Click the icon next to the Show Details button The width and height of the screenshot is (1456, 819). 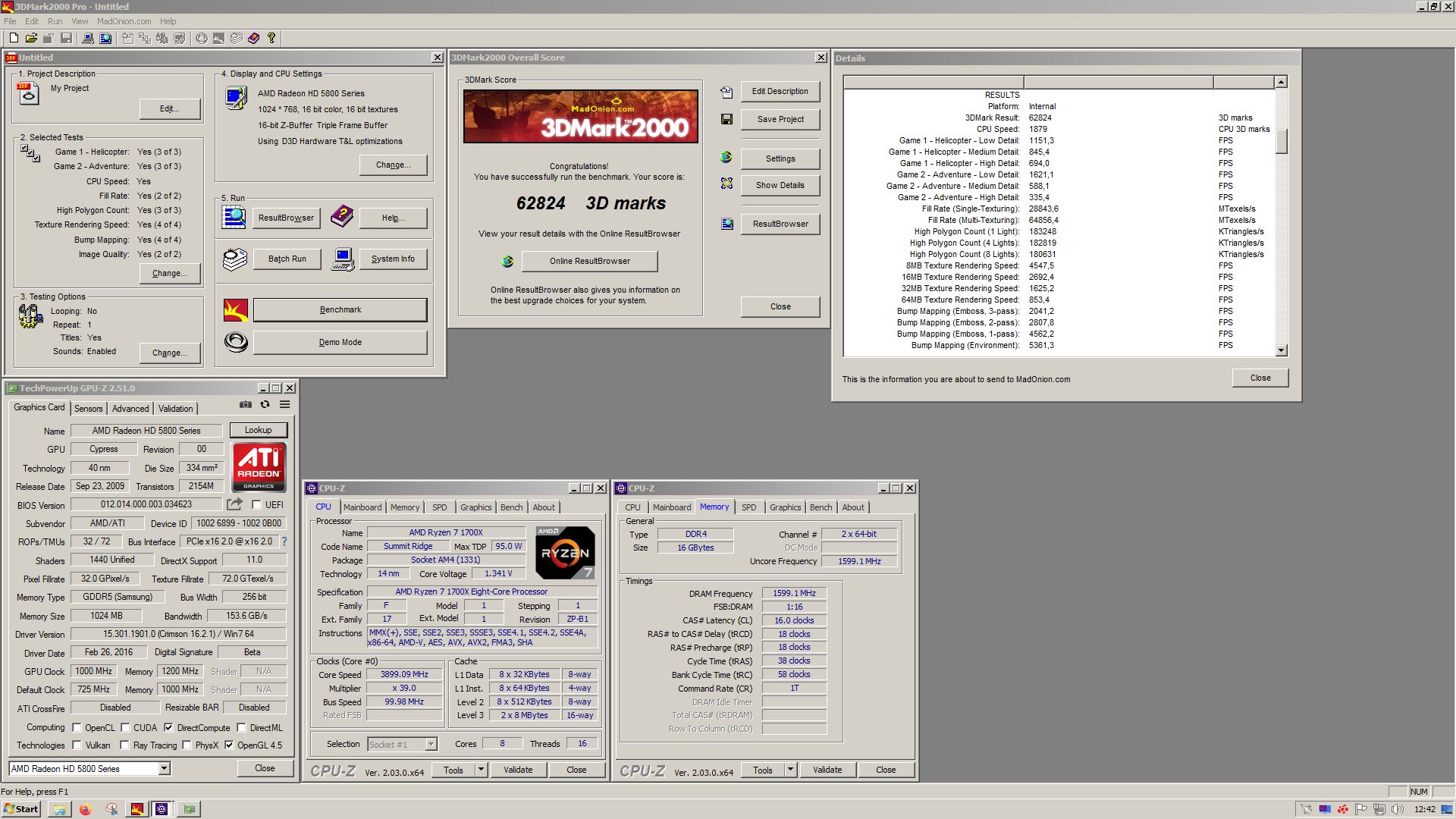[x=726, y=184]
